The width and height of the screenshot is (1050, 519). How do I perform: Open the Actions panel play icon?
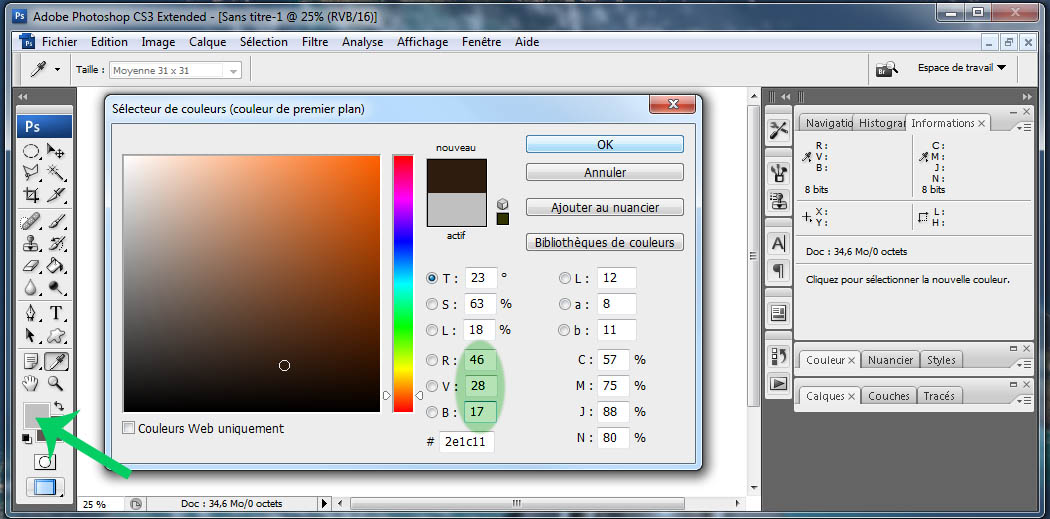point(779,384)
